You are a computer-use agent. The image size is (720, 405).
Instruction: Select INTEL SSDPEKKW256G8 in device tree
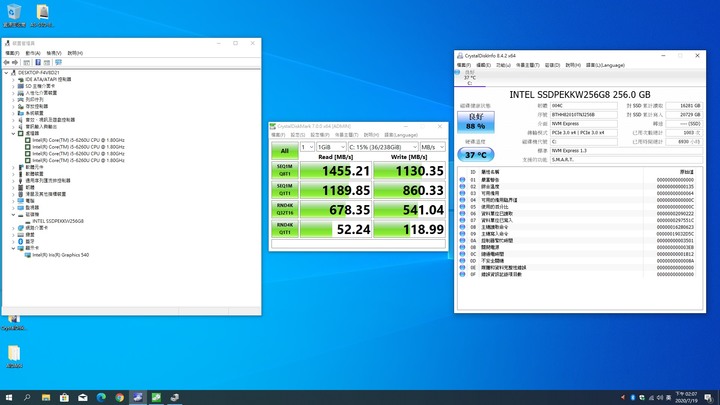coord(58,221)
